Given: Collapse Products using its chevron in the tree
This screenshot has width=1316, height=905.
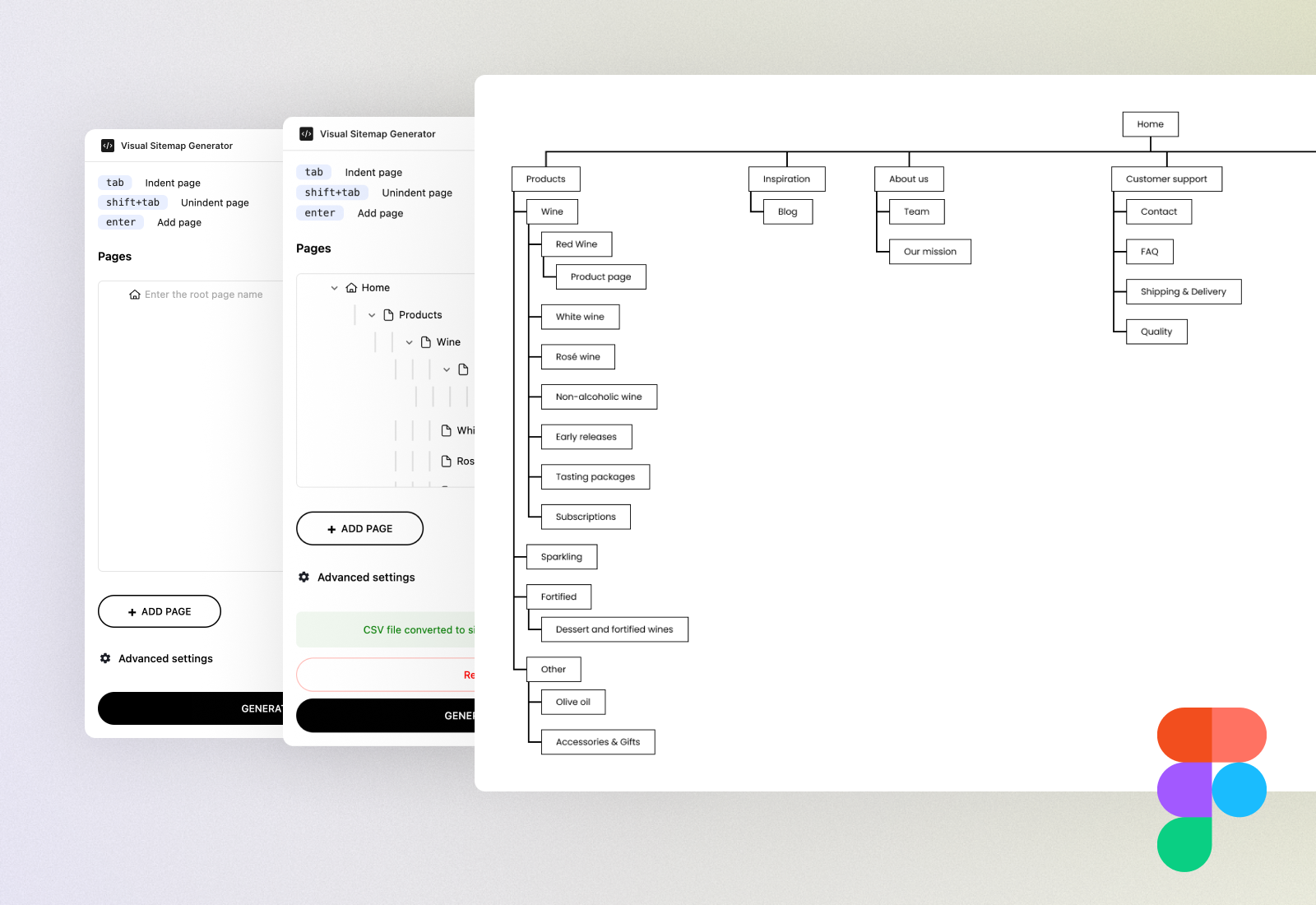Looking at the screenshot, I should (372, 314).
